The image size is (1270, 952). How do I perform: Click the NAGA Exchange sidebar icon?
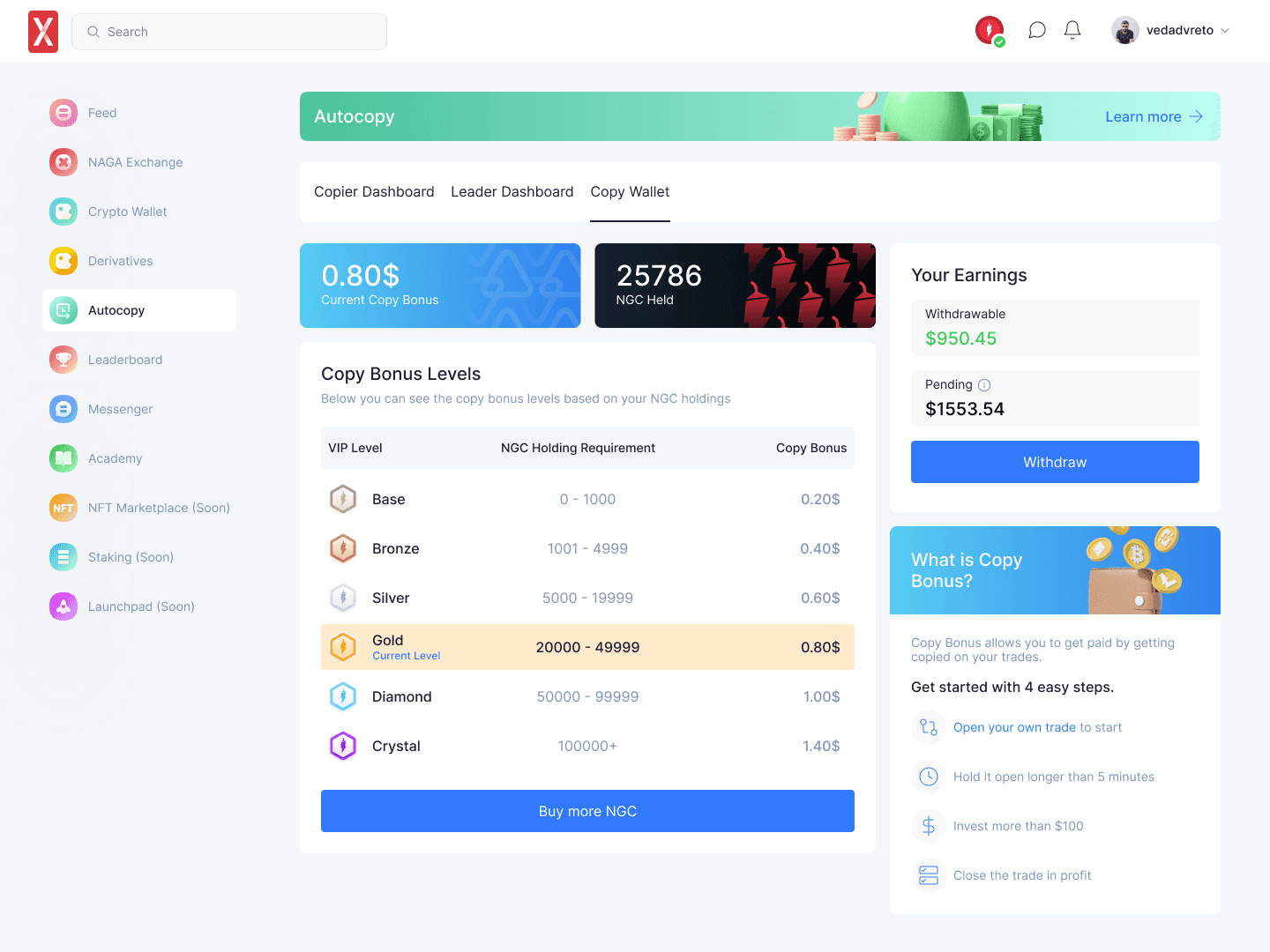pos(63,162)
